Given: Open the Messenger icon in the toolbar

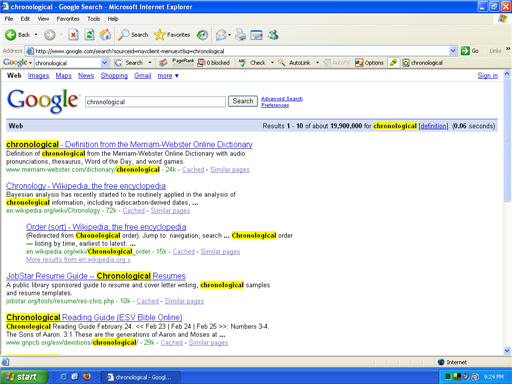Looking at the screenshot, I should pos(273,35).
